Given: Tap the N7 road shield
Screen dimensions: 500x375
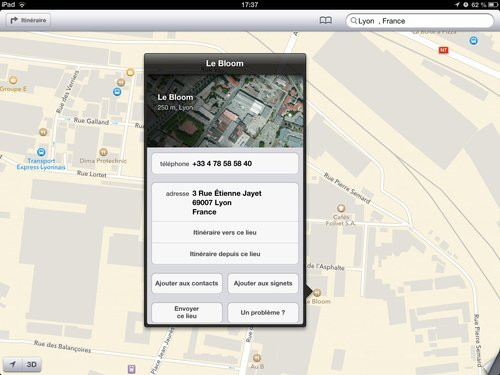Looking at the screenshot, I should coord(443,50).
